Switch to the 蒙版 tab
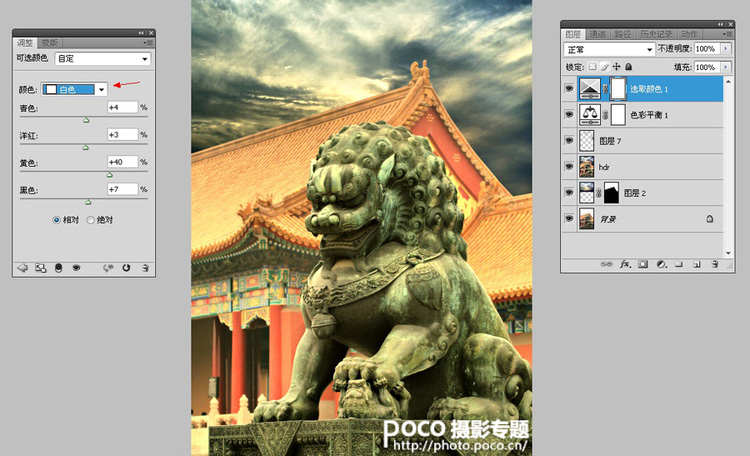Viewport: 750px width, 456px height. pos(49,43)
